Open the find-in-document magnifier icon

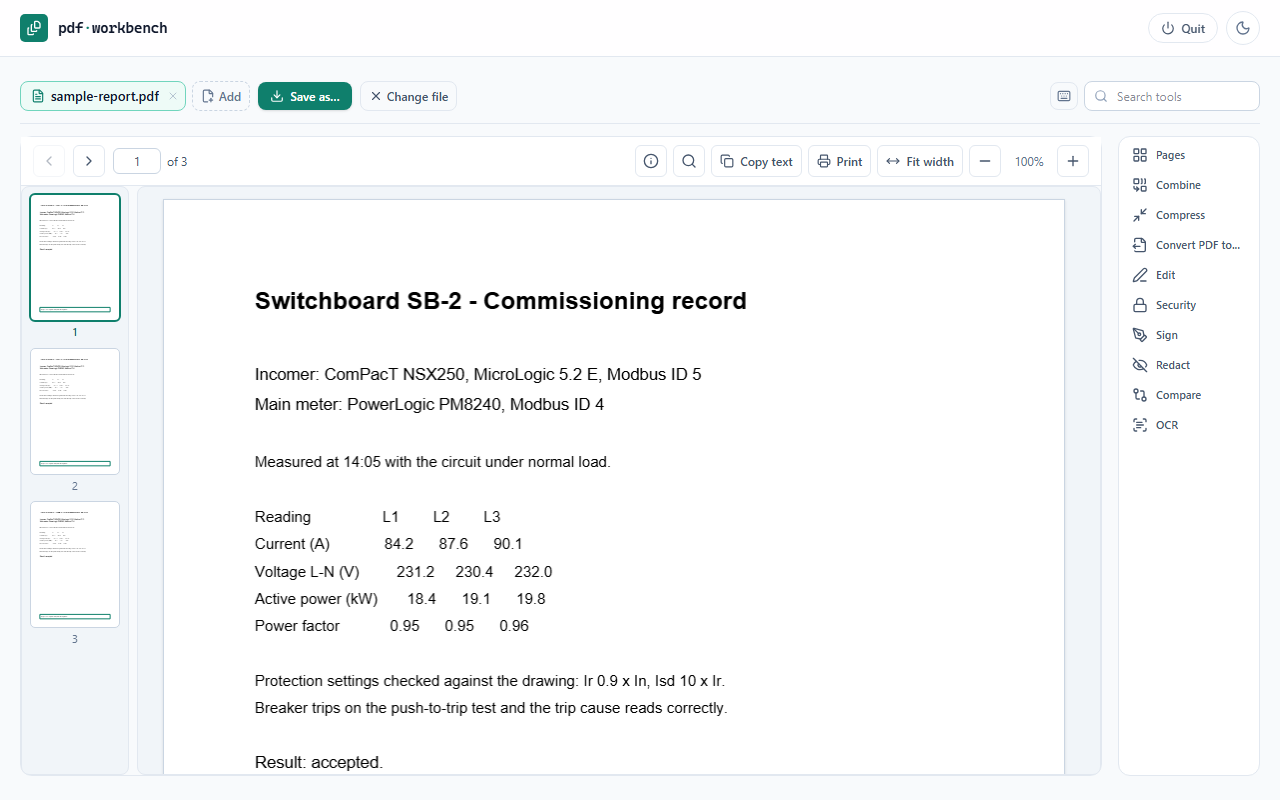[689, 161]
